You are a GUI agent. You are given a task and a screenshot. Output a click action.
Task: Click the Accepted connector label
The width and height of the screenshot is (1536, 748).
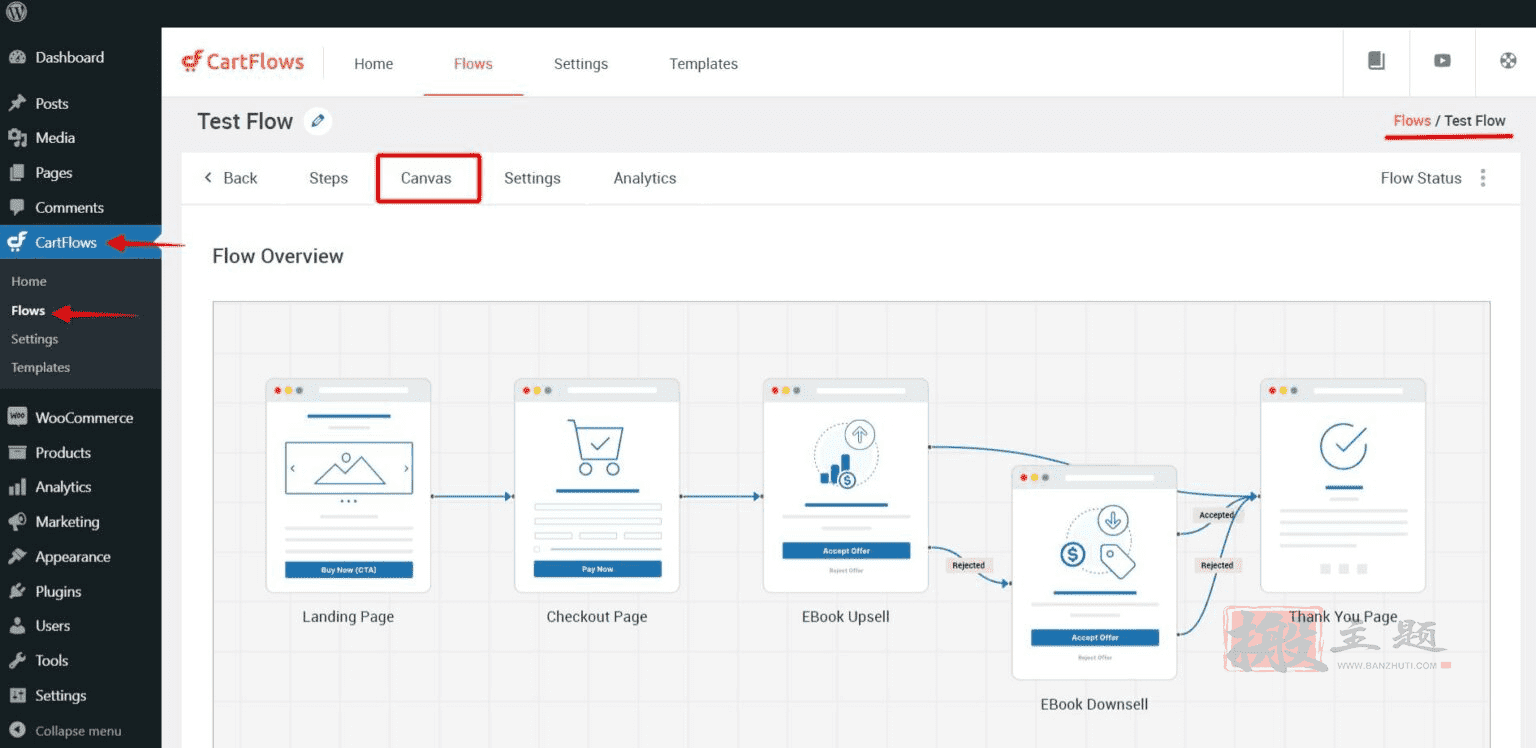(1216, 515)
